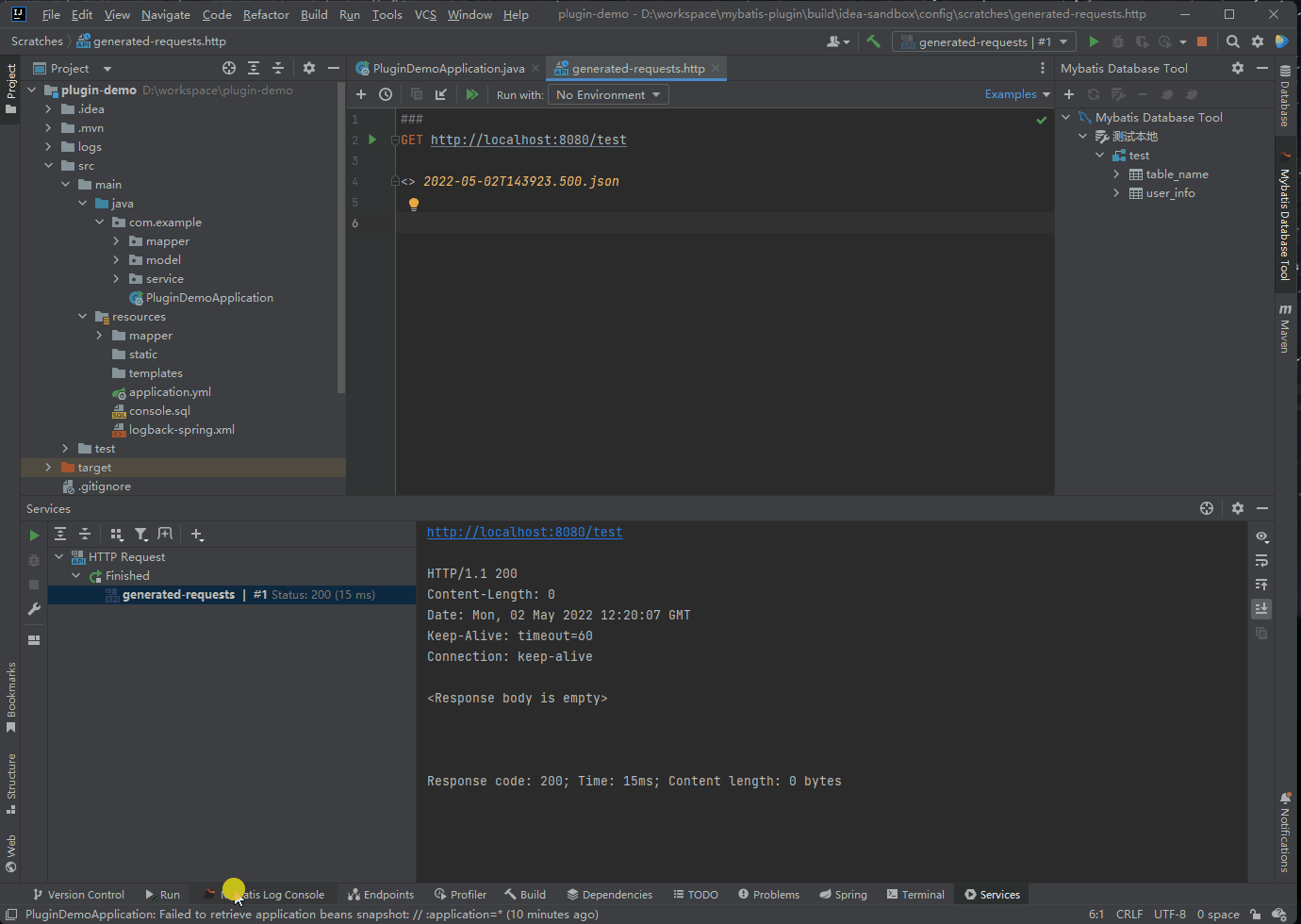The height and width of the screenshot is (924, 1301).
Task: Open the Terminal tool window button
Action: pyautogui.click(x=914, y=895)
